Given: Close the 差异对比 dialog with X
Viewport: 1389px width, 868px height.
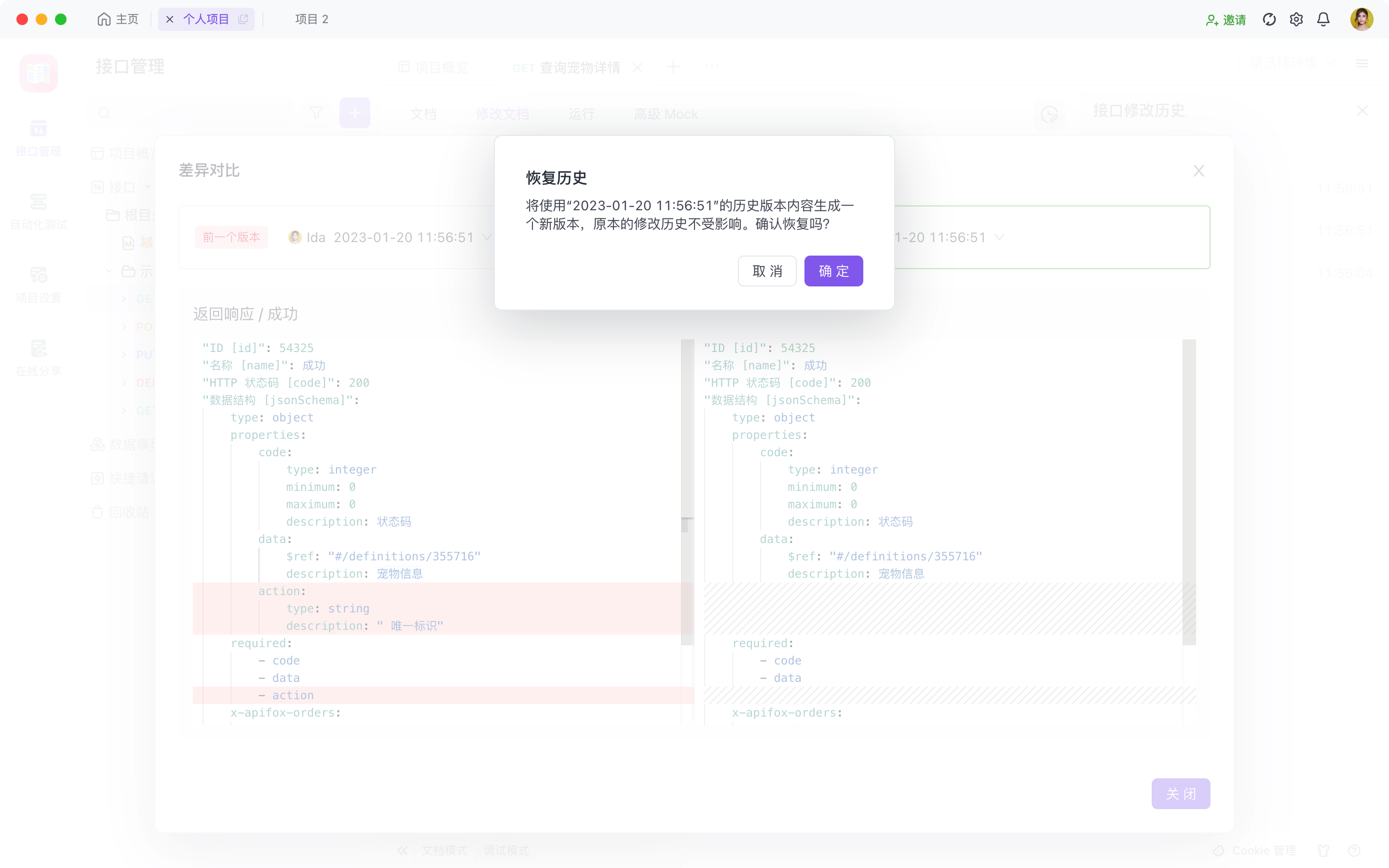Looking at the screenshot, I should tap(1198, 171).
